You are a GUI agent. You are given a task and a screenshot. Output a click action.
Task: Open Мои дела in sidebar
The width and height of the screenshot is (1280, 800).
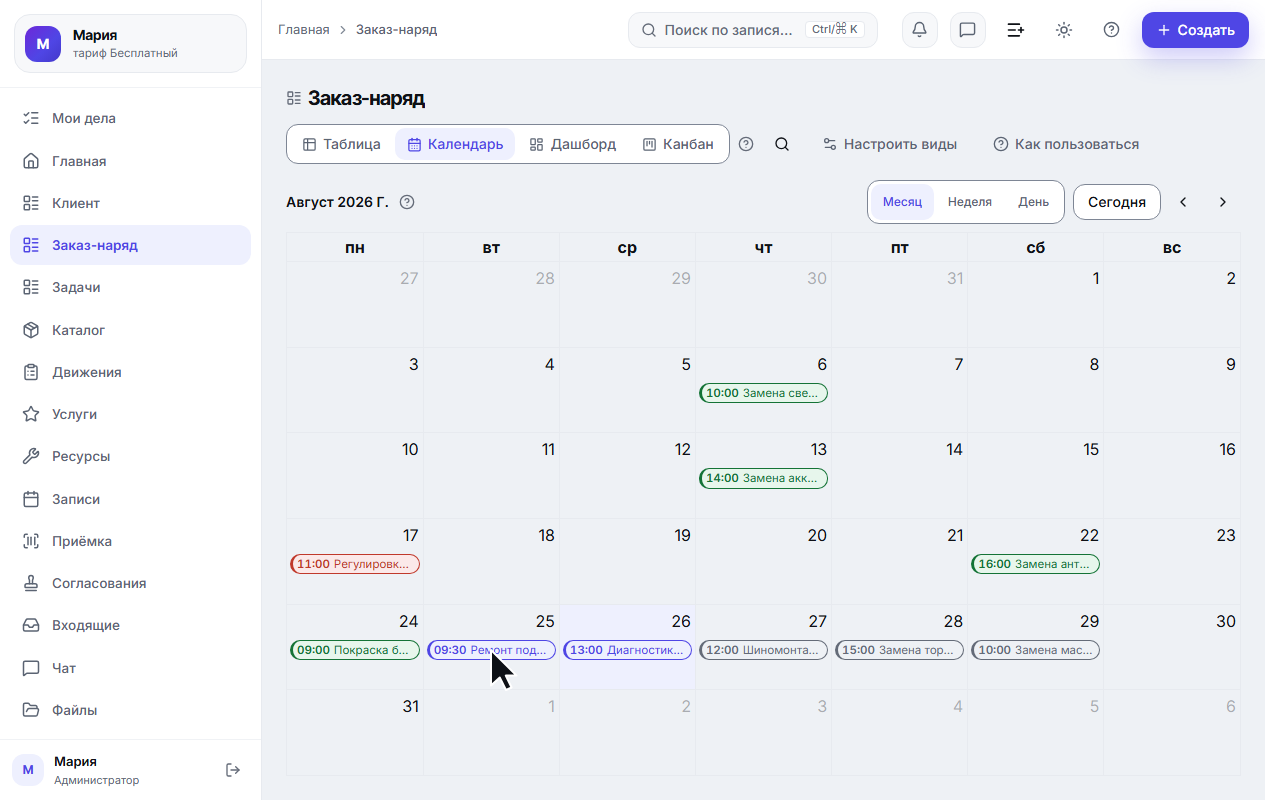click(130, 118)
